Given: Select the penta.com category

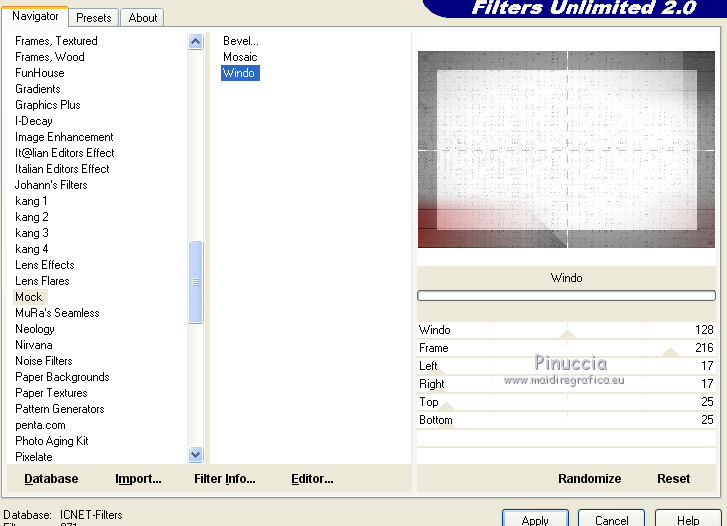Looking at the screenshot, I should [x=40, y=425].
